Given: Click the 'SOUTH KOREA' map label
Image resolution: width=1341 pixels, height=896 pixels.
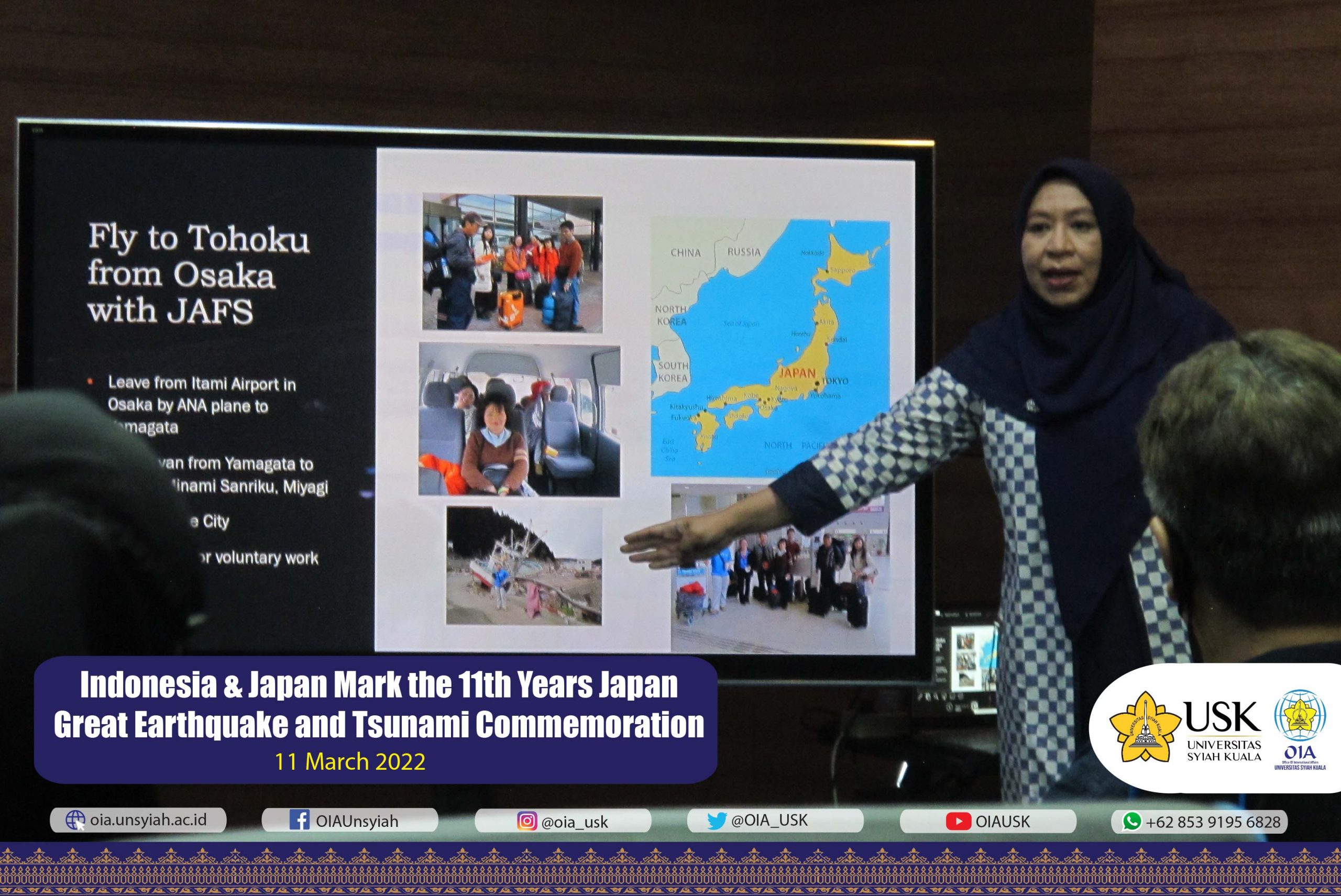Looking at the screenshot, I should [x=673, y=371].
